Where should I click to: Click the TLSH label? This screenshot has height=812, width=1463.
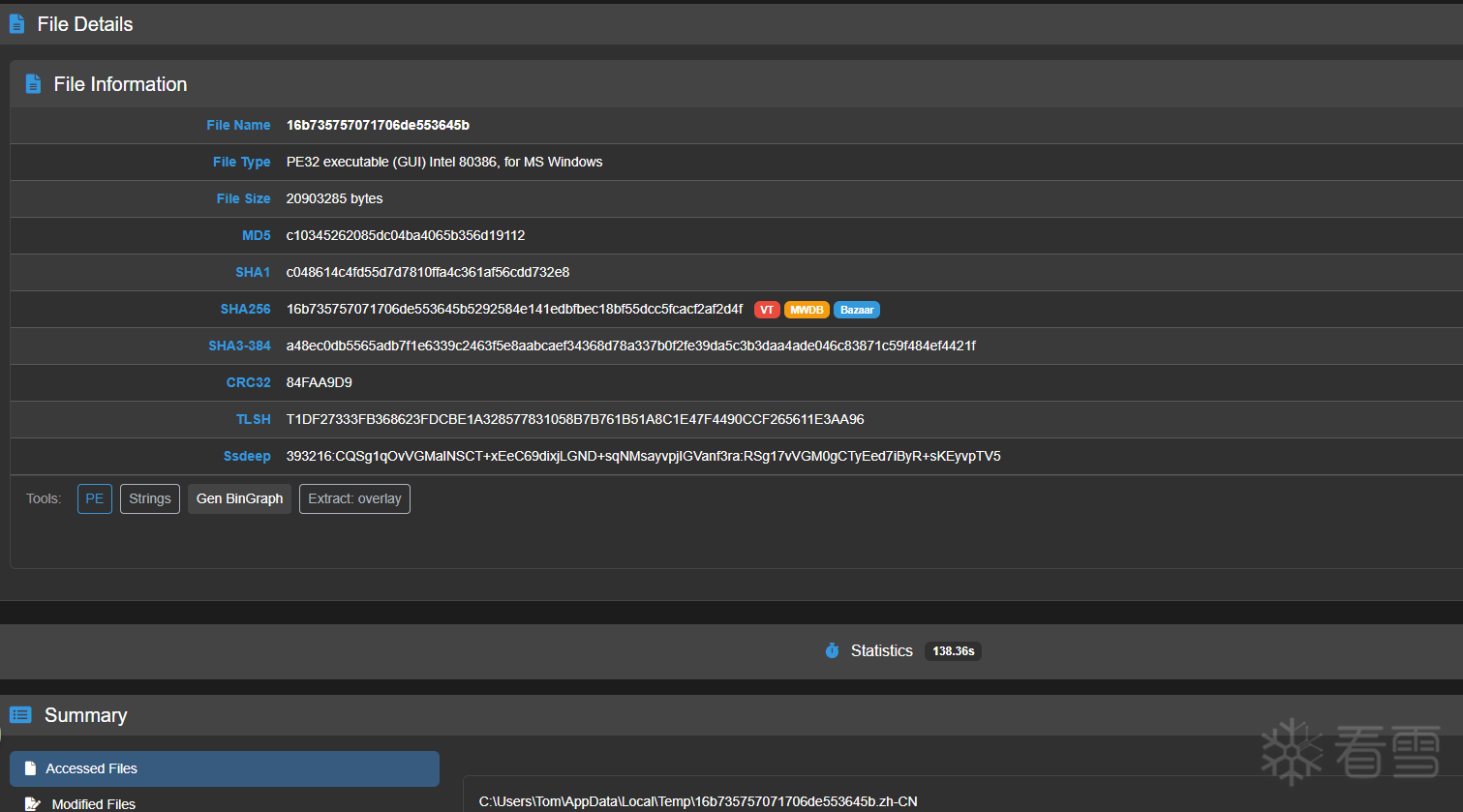(254, 419)
